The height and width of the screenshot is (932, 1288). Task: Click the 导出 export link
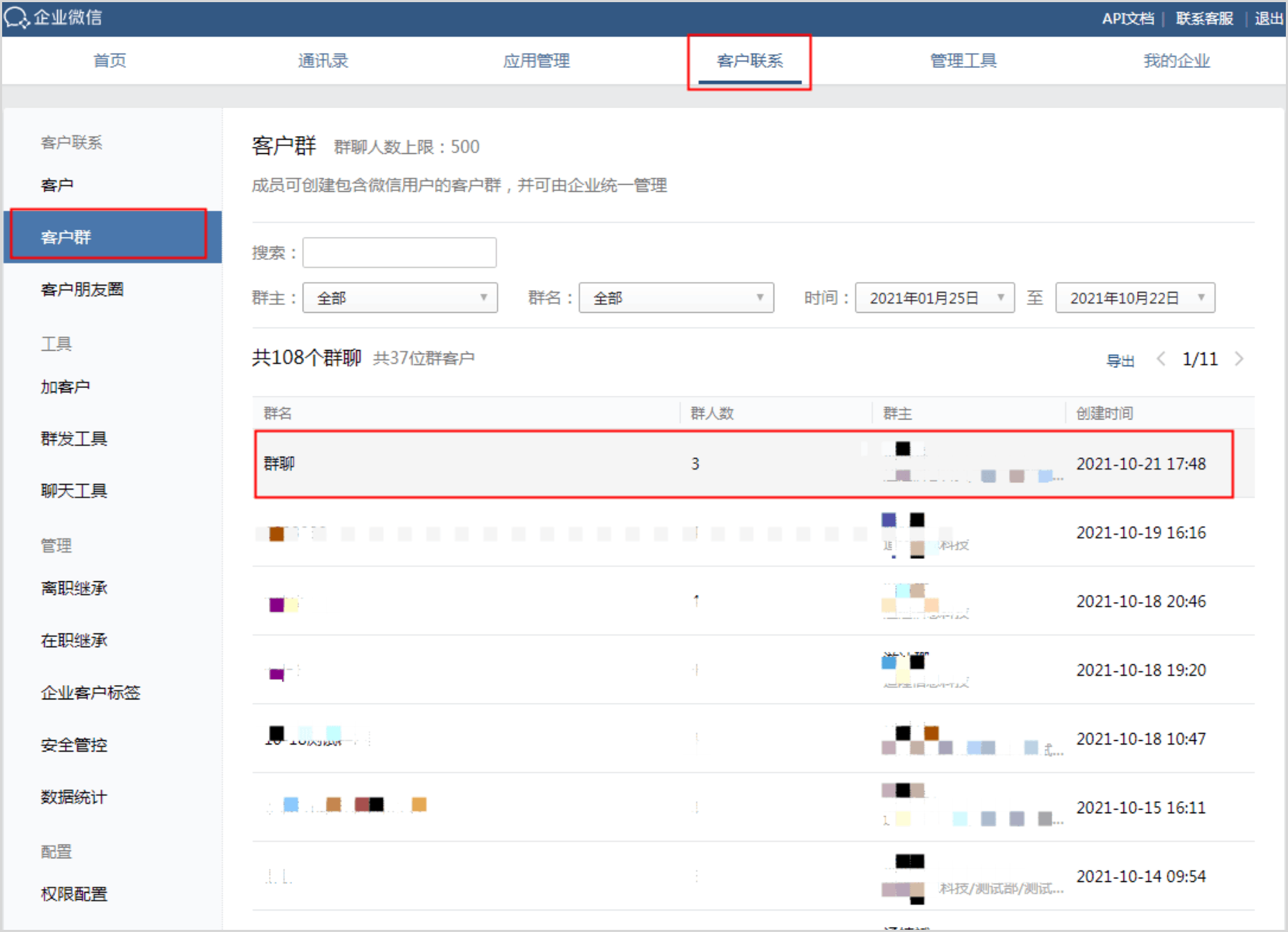(1120, 360)
